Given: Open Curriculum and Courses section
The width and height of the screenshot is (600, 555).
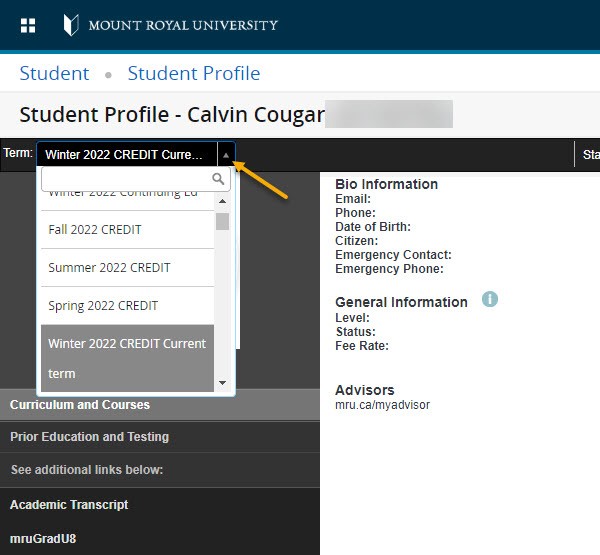Looking at the screenshot, I should tap(160, 405).
